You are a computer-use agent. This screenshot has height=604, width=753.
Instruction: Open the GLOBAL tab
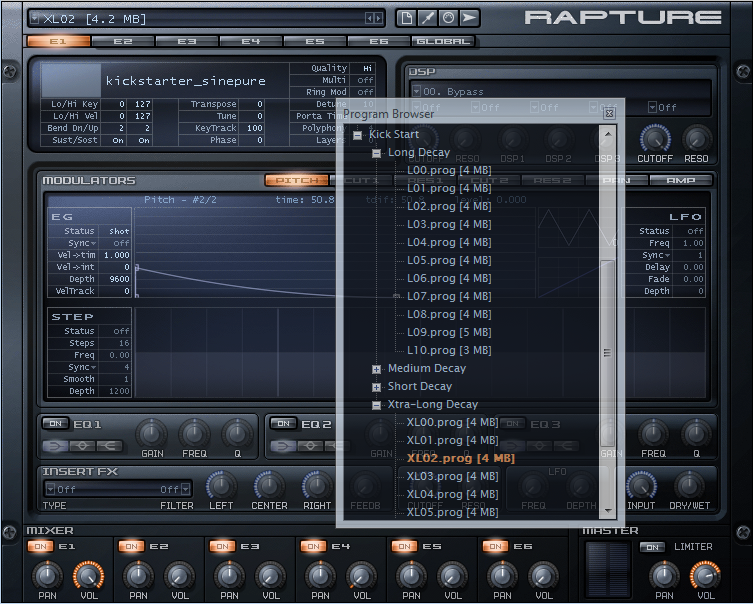442,41
